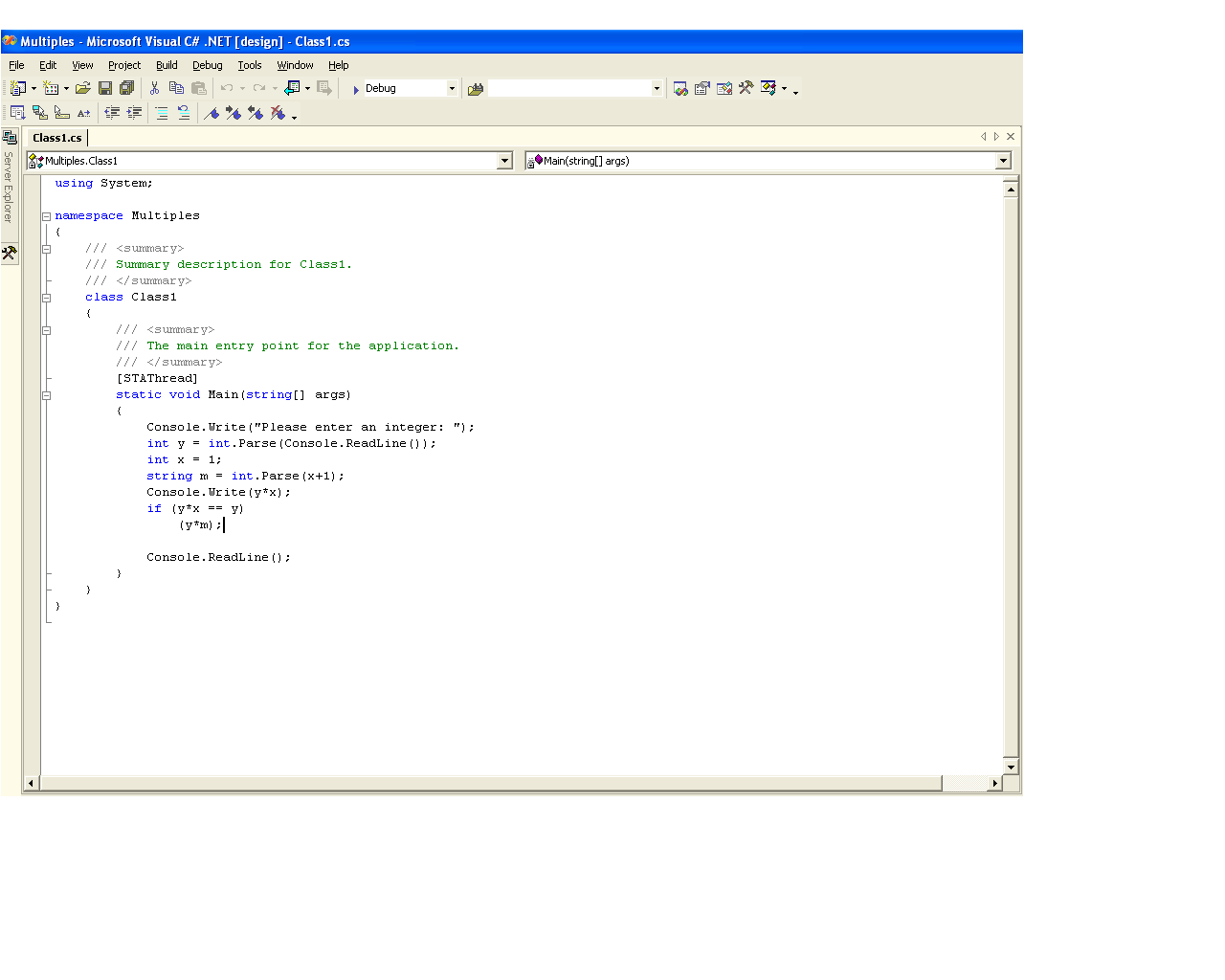The image size is (1225, 980).
Task: Jump to the next bookmark icon
Action: (x=234, y=113)
